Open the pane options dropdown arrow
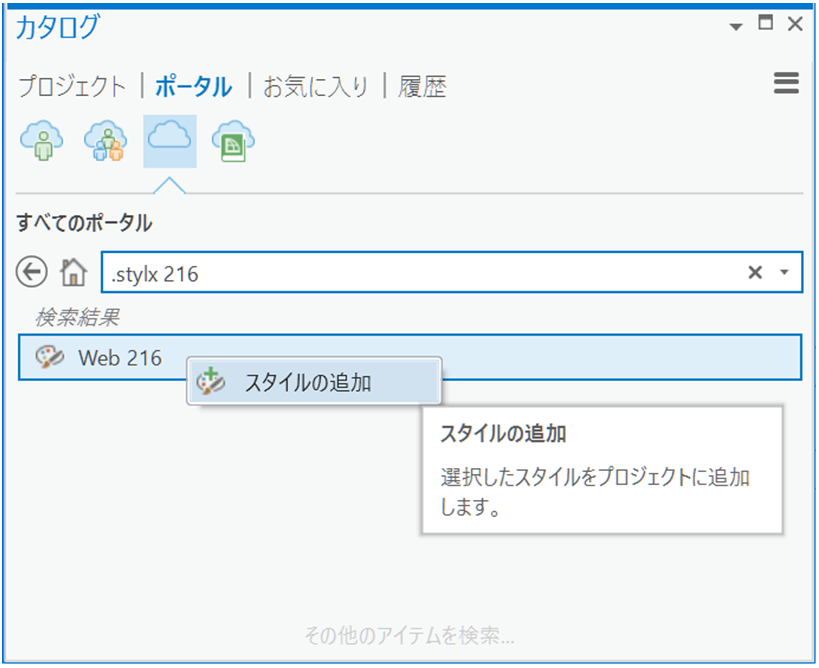The height and width of the screenshot is (668, 819). click(736, 26)
